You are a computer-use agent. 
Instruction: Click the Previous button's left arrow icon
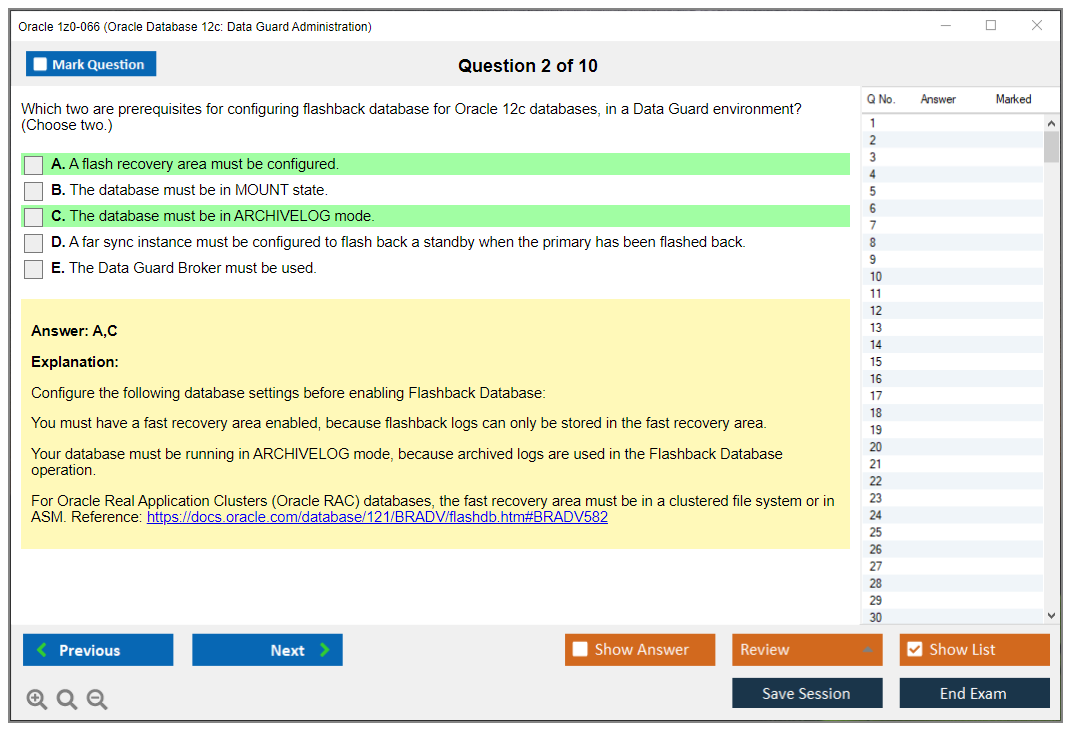[x=42, y=650]
